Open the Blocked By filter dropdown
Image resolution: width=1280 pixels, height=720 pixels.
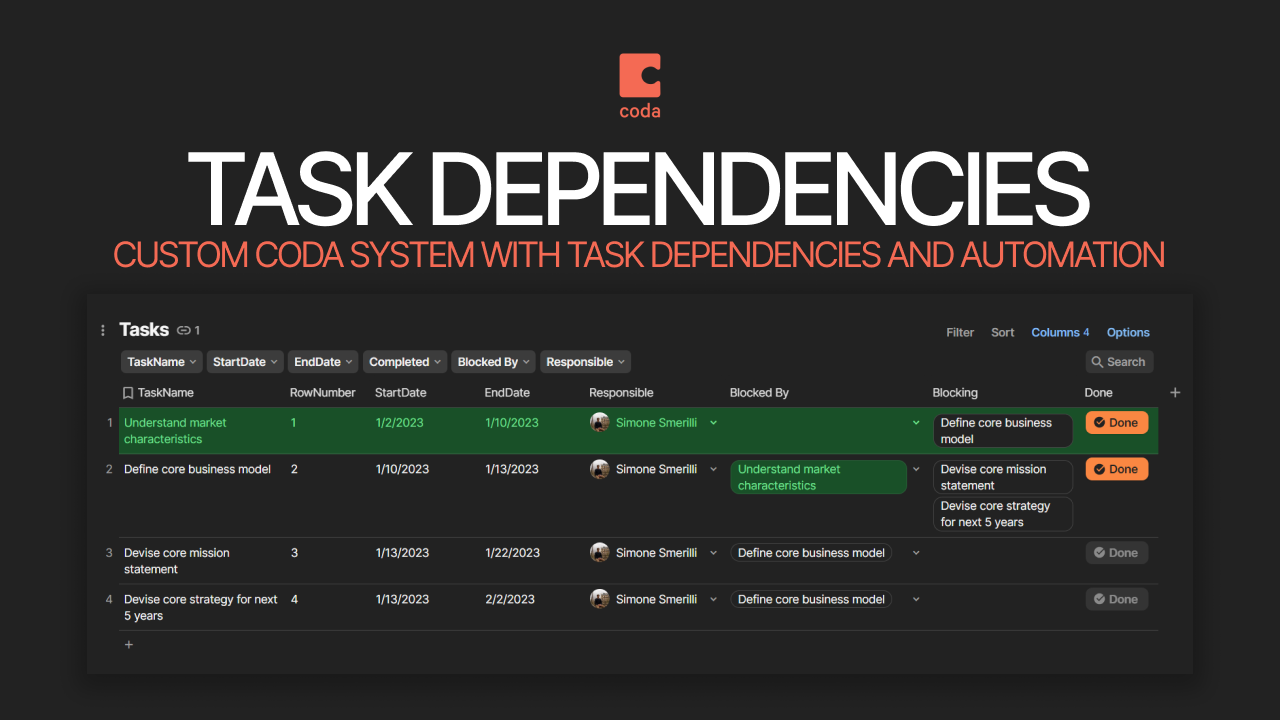[493, 362]
